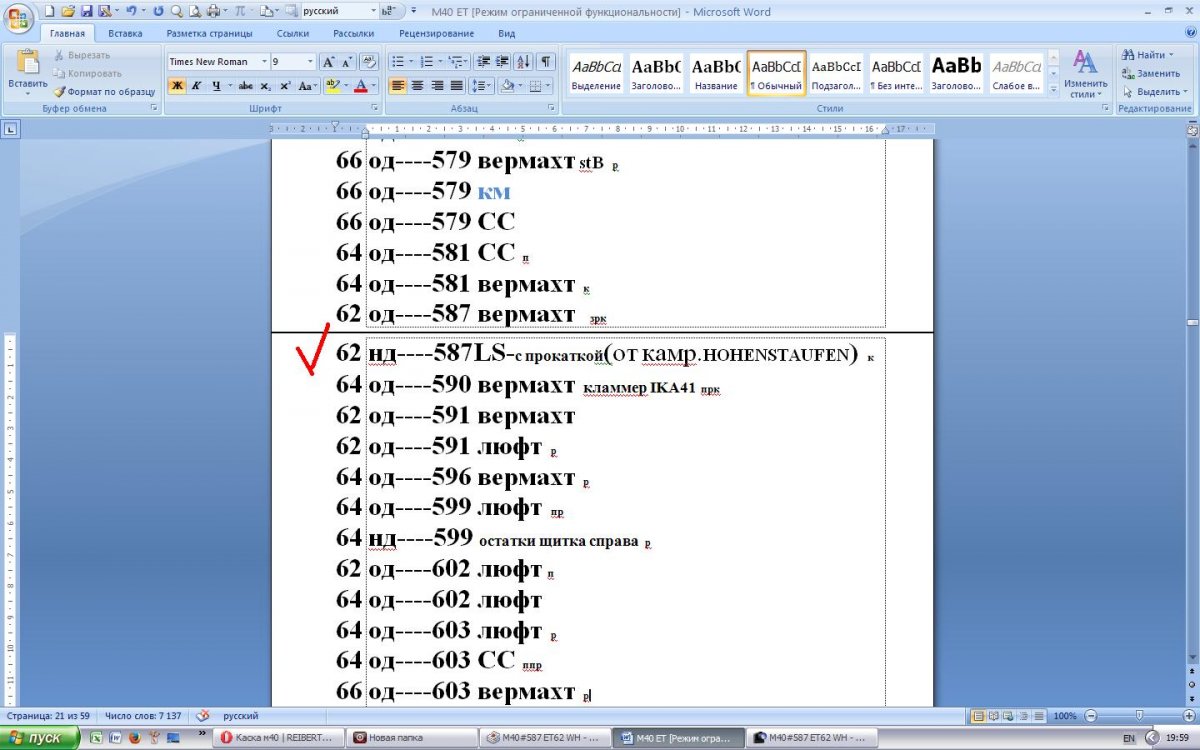Apply the red font color
The image size is (1200, 750).
click(362, 86)
